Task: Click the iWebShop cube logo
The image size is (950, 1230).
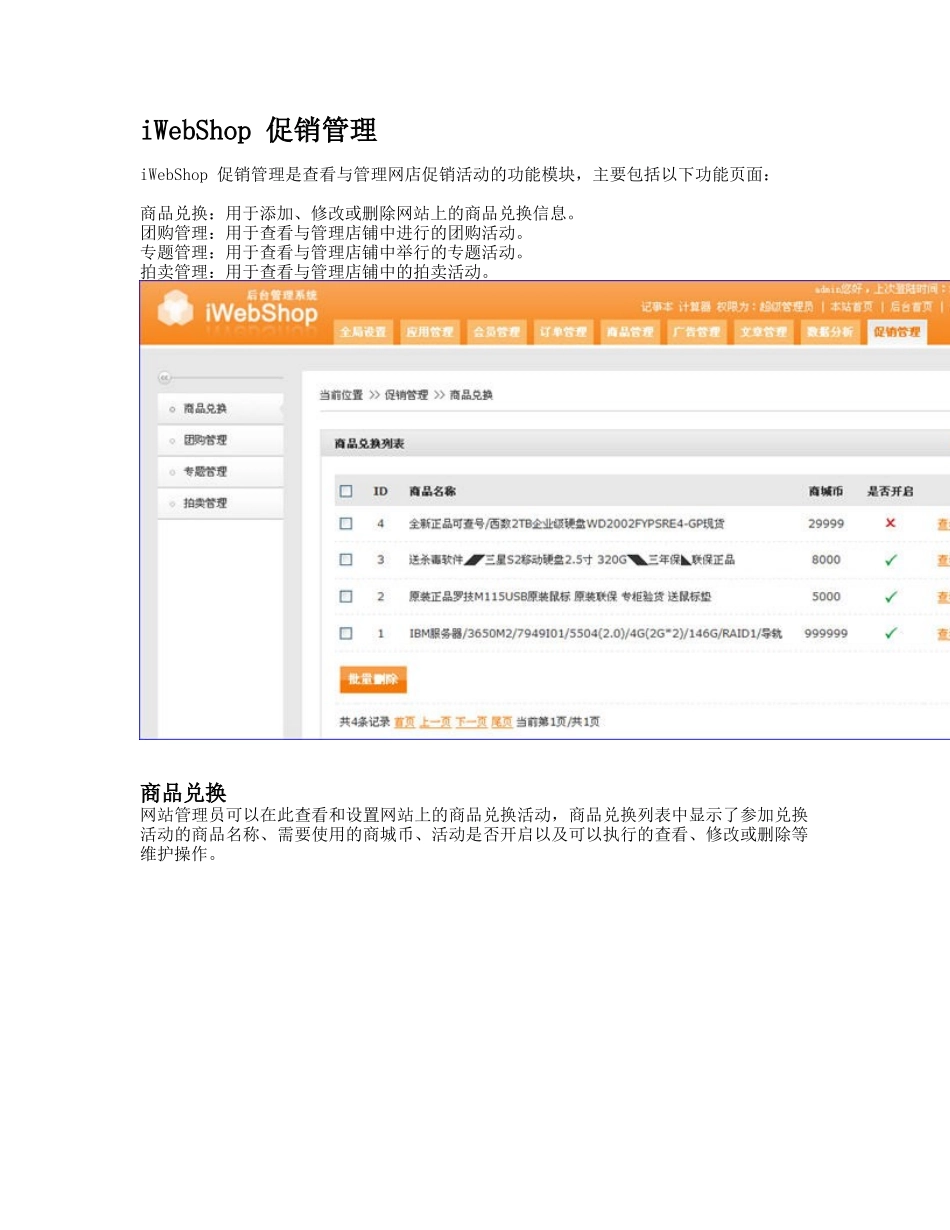Action: [x=175, y=308]
